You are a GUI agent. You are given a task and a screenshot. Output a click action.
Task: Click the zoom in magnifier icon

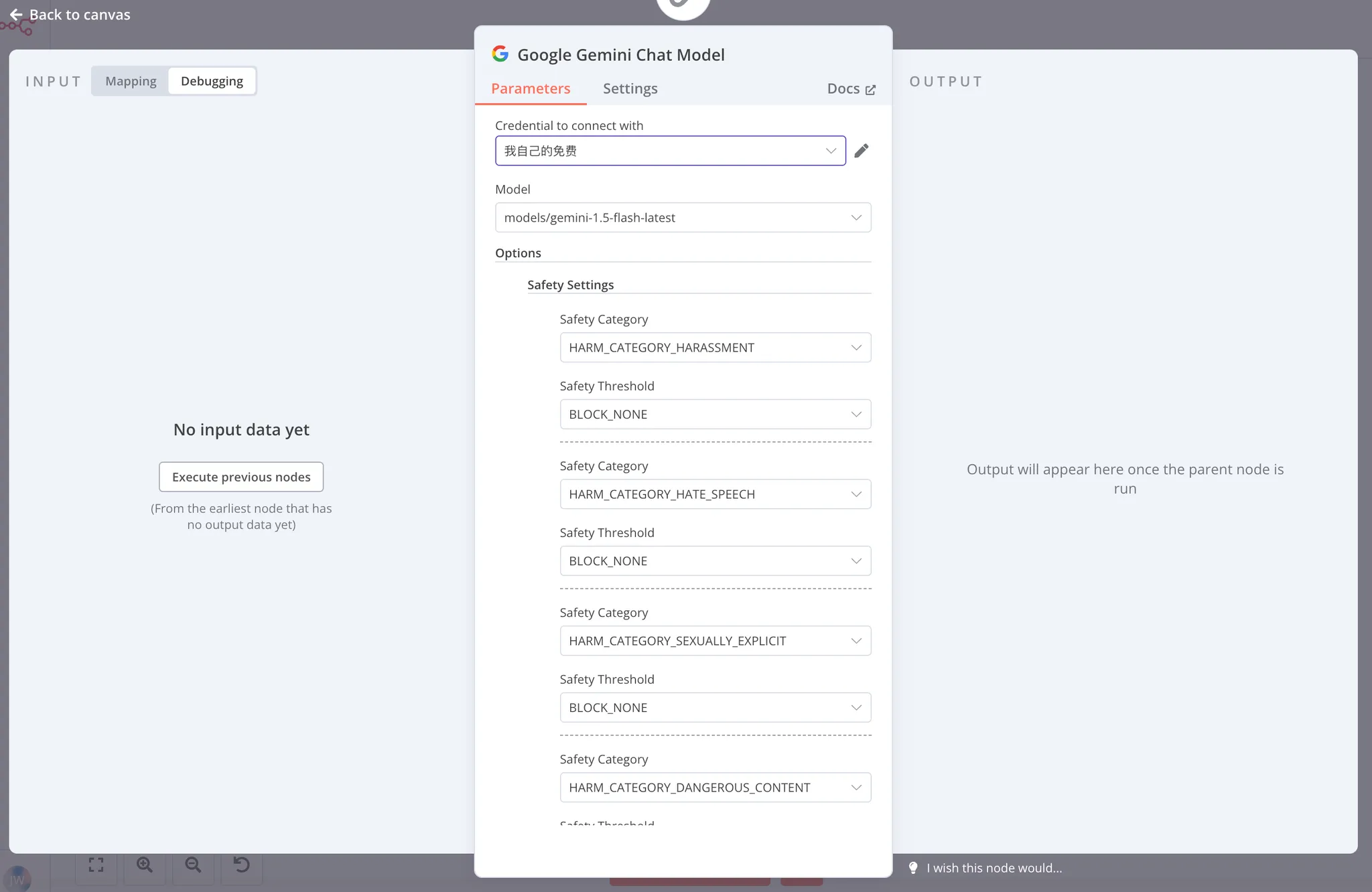pyautogui.click(x=145, y=865)
